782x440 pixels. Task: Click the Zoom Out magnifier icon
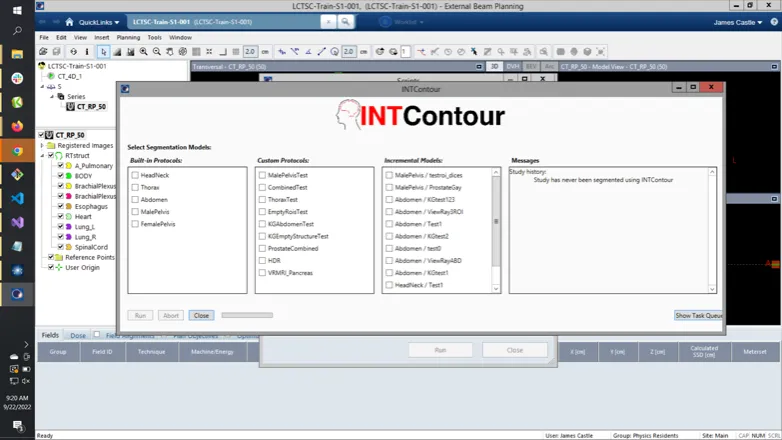click(x=157, y=51)
